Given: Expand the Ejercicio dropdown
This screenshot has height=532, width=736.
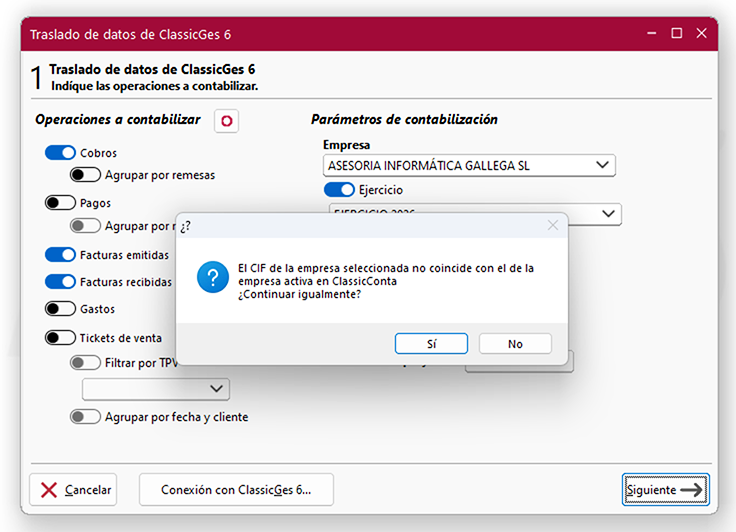Looking at the screenshot, I should [x=607, y=214].
